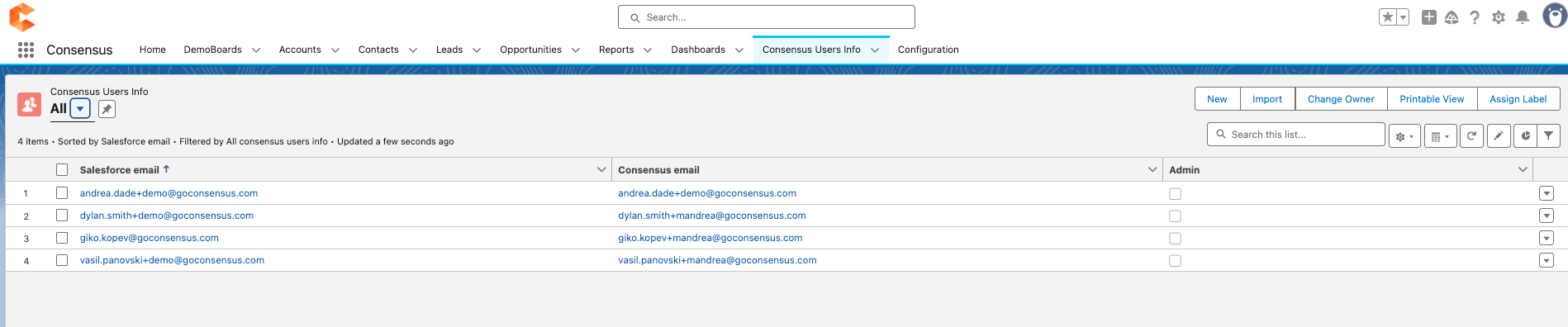Screen dimensions: 1568x327
Task: Click the Consensus orange logo
Action: [22, 17]
